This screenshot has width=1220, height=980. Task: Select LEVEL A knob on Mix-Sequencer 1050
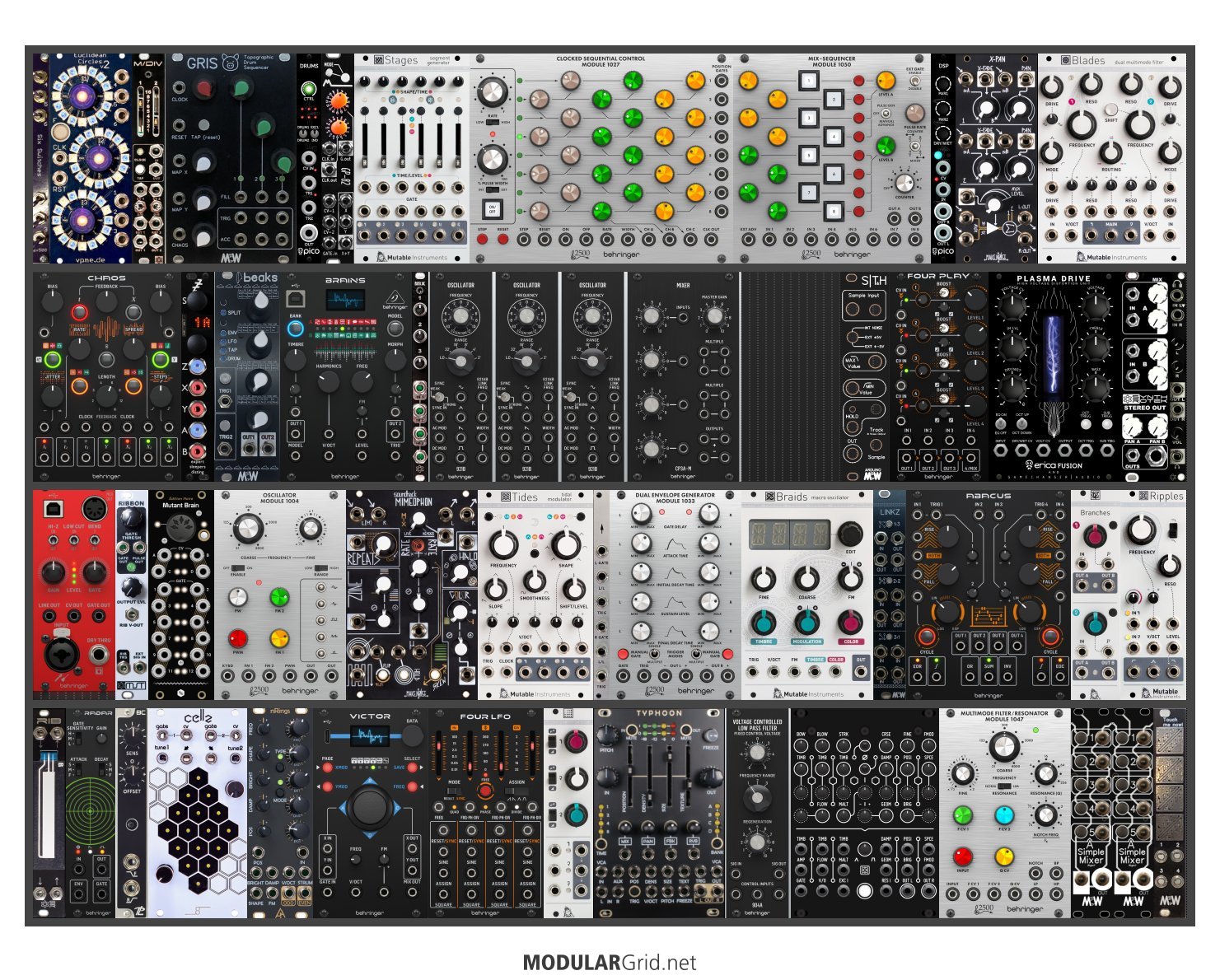point(886,80)
